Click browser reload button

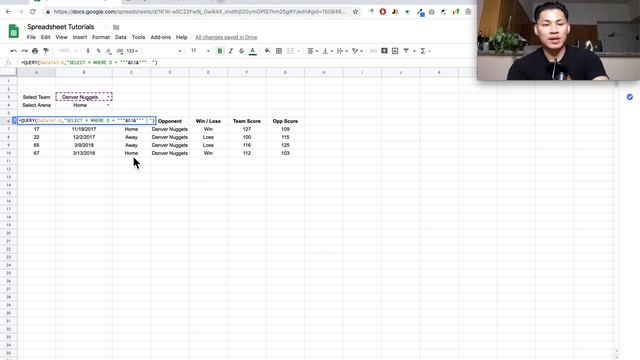click(33, 12)
